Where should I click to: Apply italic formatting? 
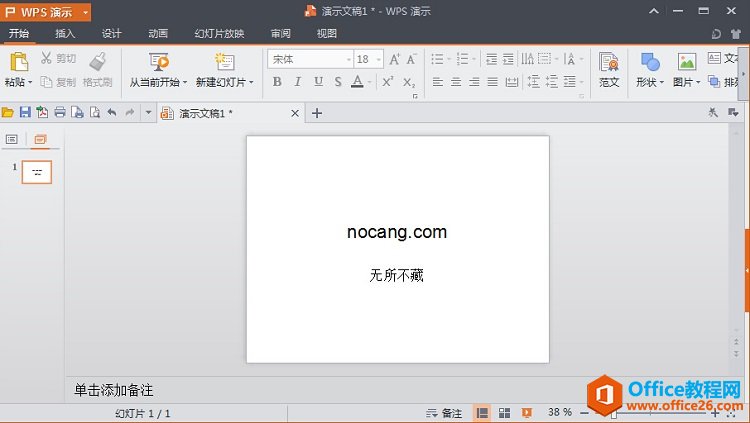click(x=298, y=82)
